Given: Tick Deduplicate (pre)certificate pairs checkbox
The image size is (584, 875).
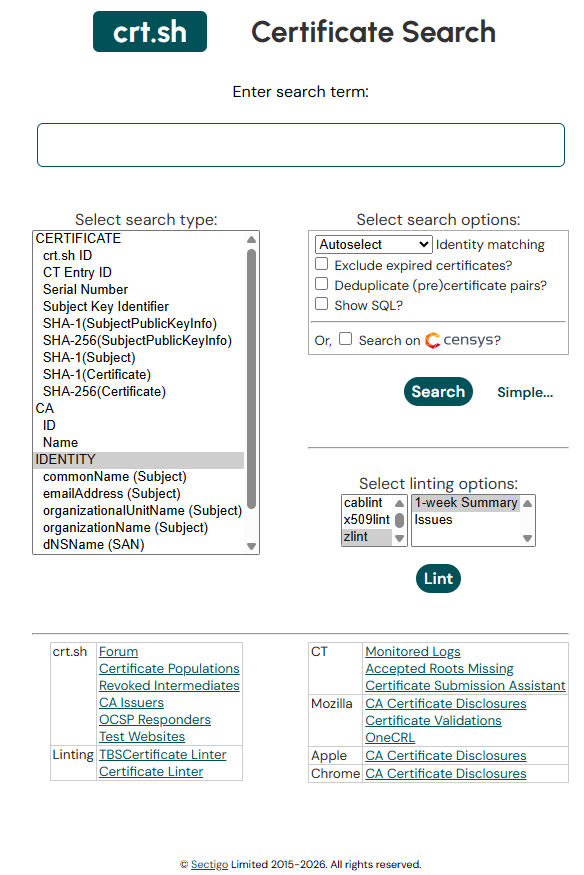Looking at the screenshot, I should click(x=322, y=283).
